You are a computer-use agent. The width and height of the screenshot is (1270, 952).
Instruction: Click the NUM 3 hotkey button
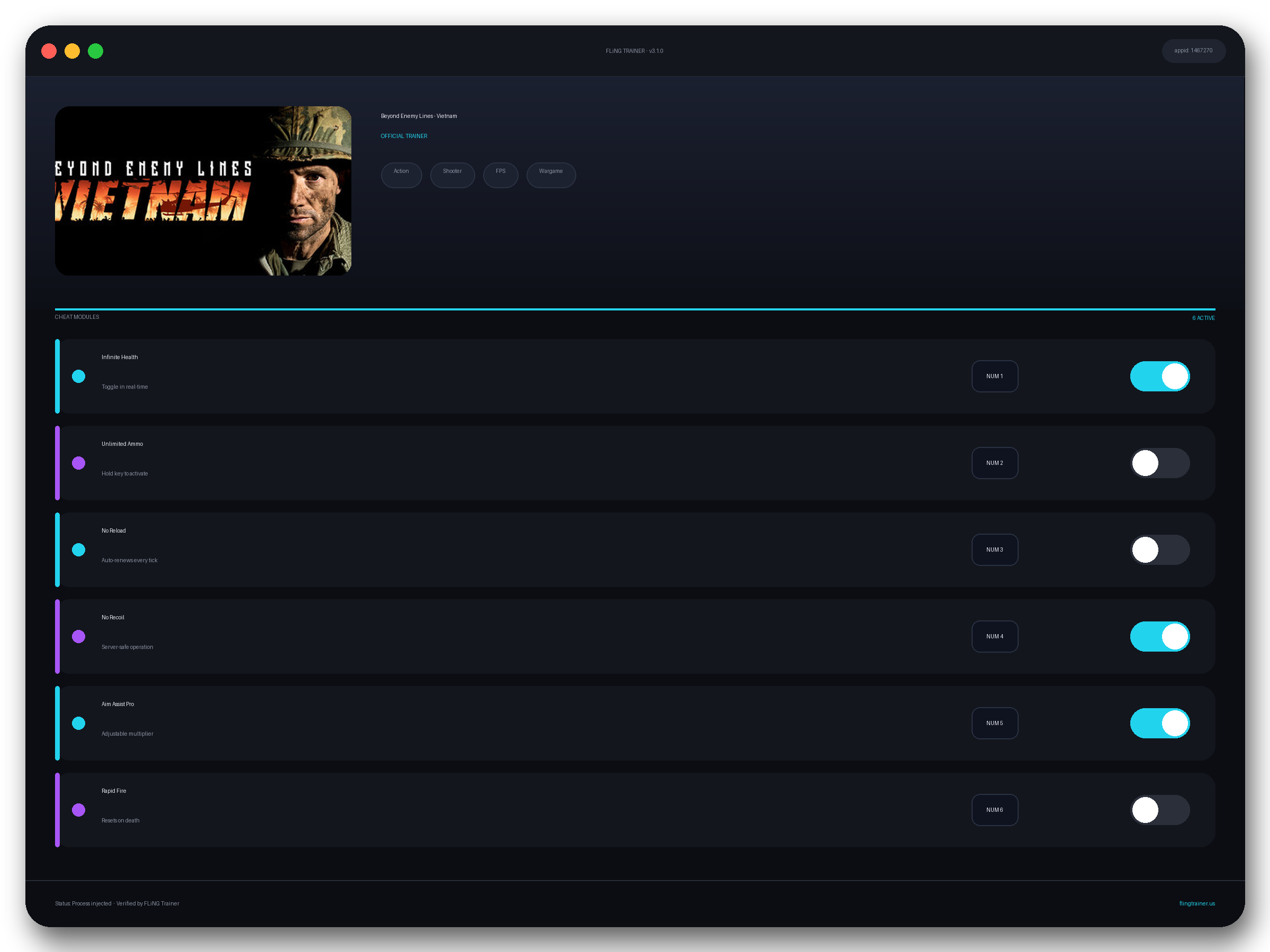click(994, 550)
